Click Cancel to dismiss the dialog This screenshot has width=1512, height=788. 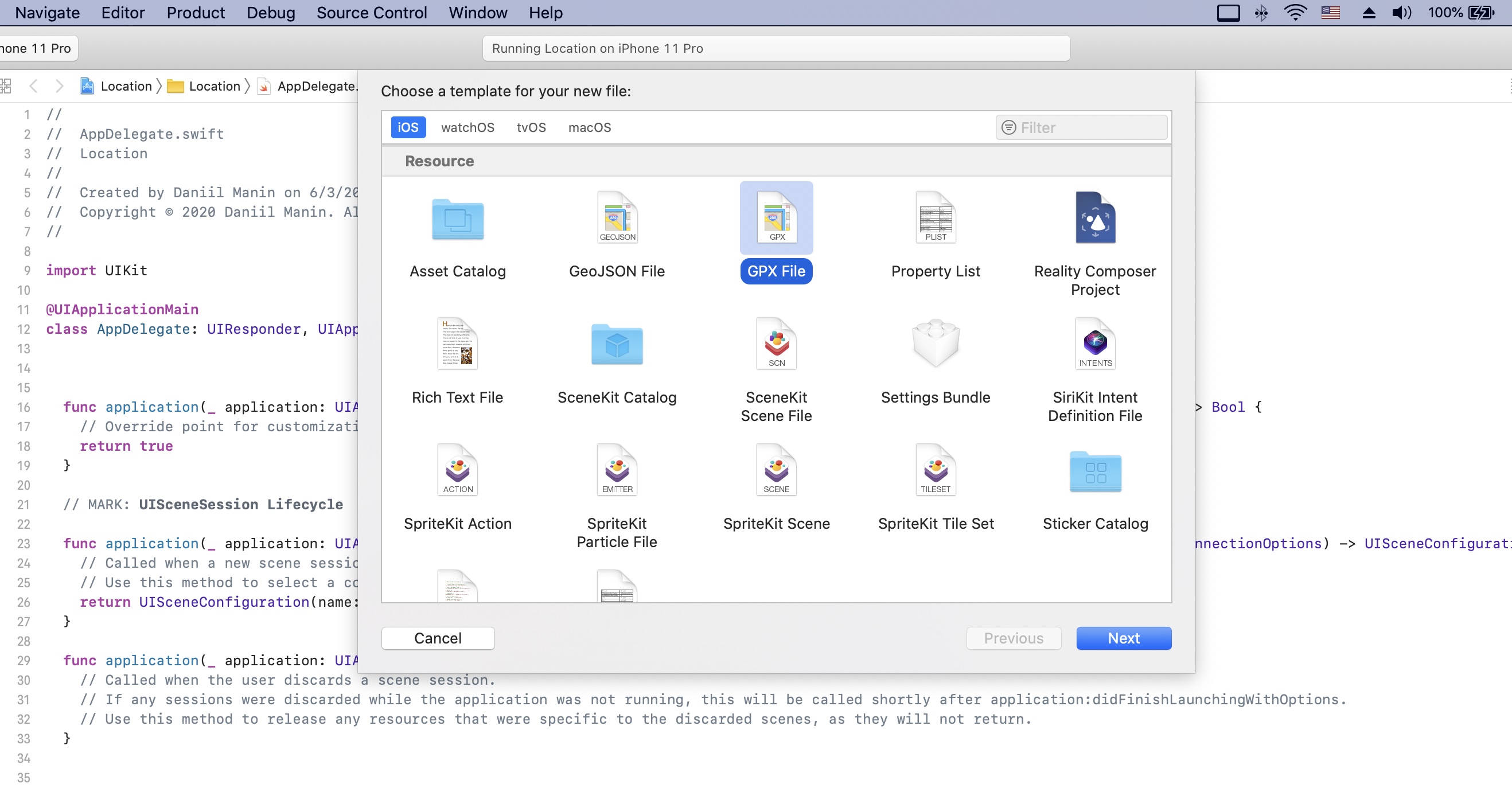point(438,638)
